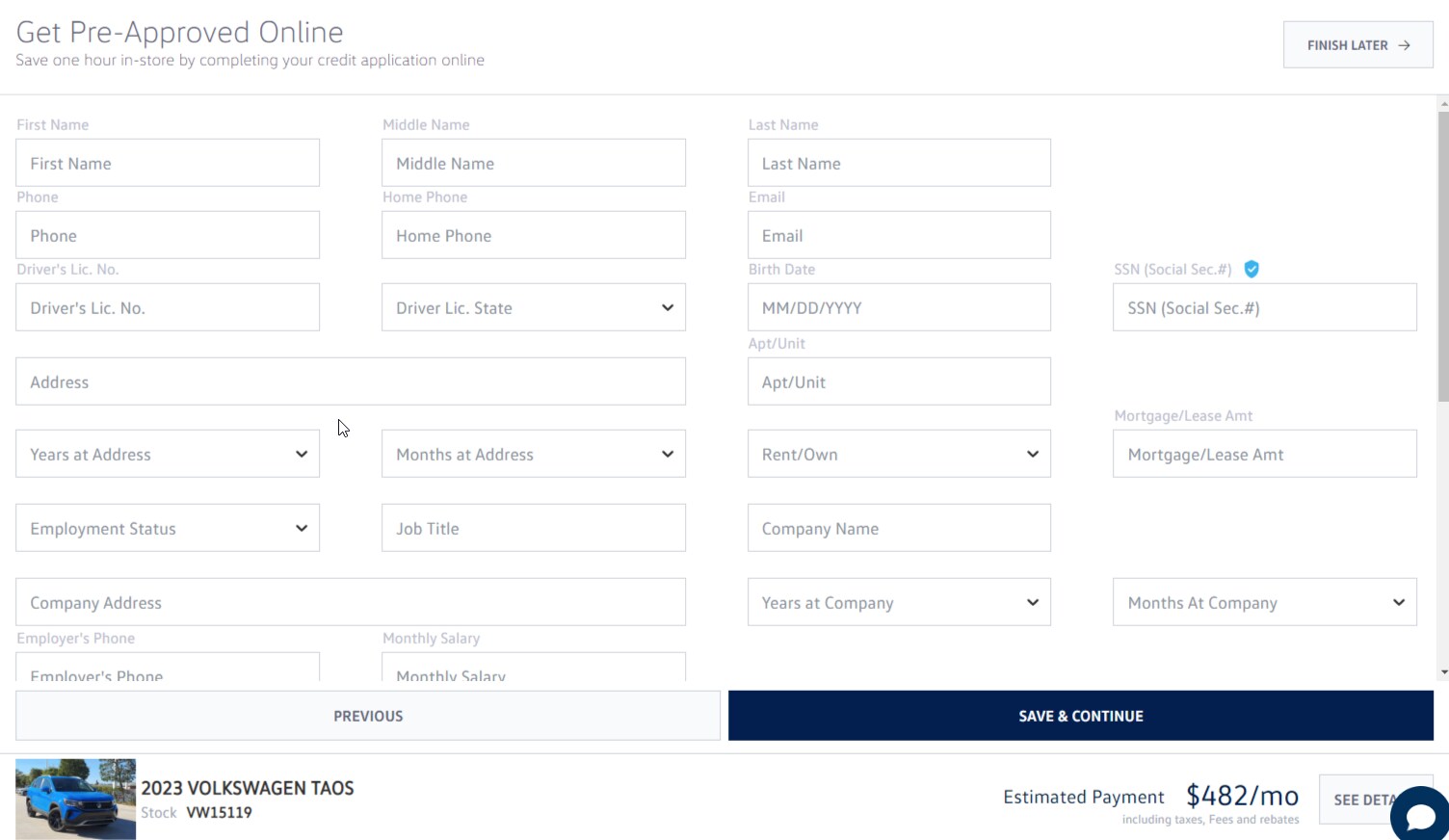Viewport: 1449px width, 840px height.
Task: Click the SSN security shield icon
Action: [x=1251, y=270]
